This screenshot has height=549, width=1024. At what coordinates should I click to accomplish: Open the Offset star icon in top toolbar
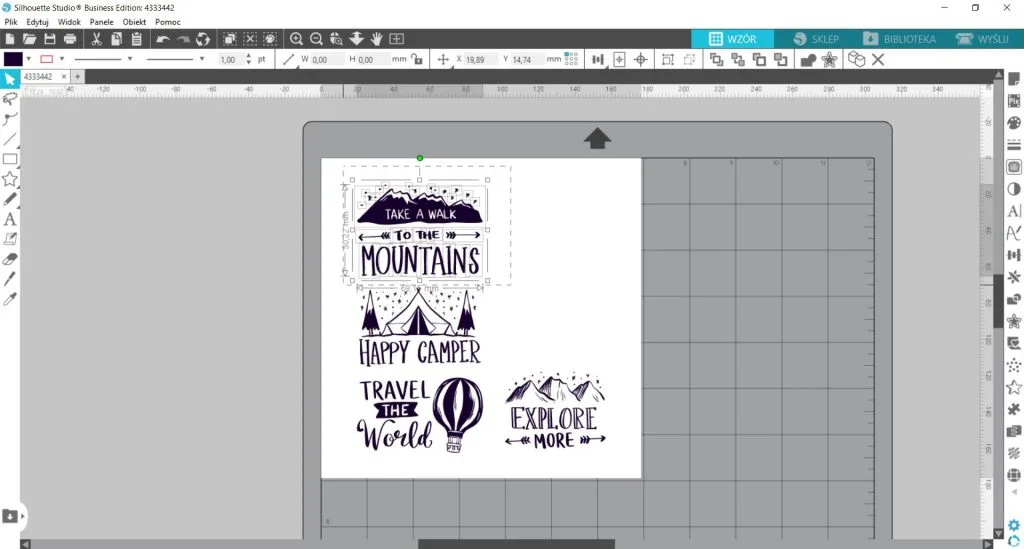coord(829,59)
